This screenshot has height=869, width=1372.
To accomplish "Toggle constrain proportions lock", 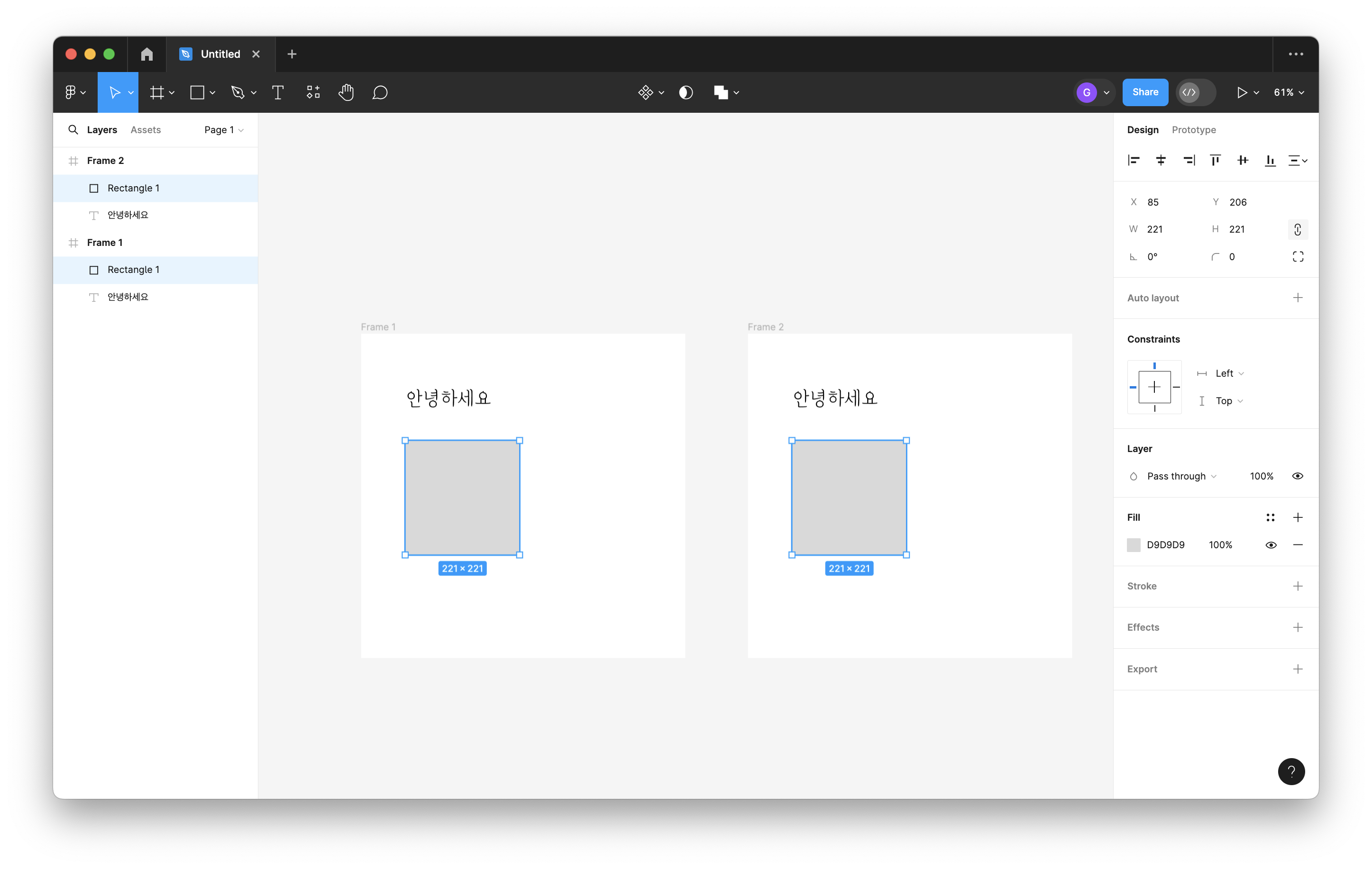I will (1298, 229).
